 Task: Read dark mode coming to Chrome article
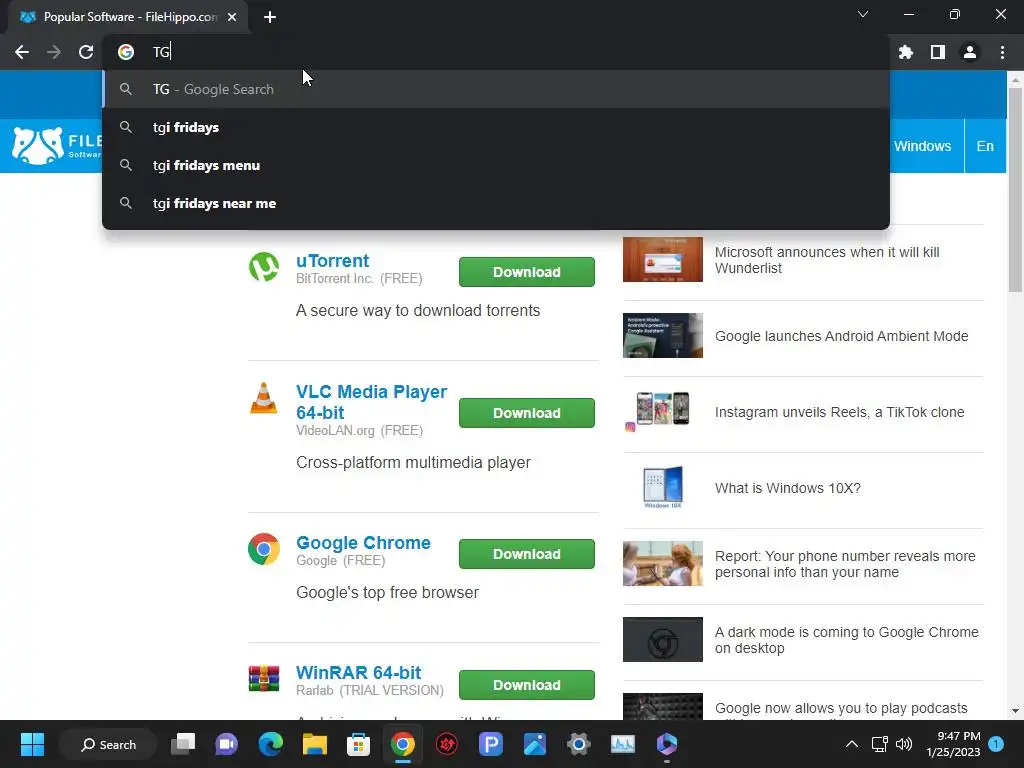pos(846,640)
